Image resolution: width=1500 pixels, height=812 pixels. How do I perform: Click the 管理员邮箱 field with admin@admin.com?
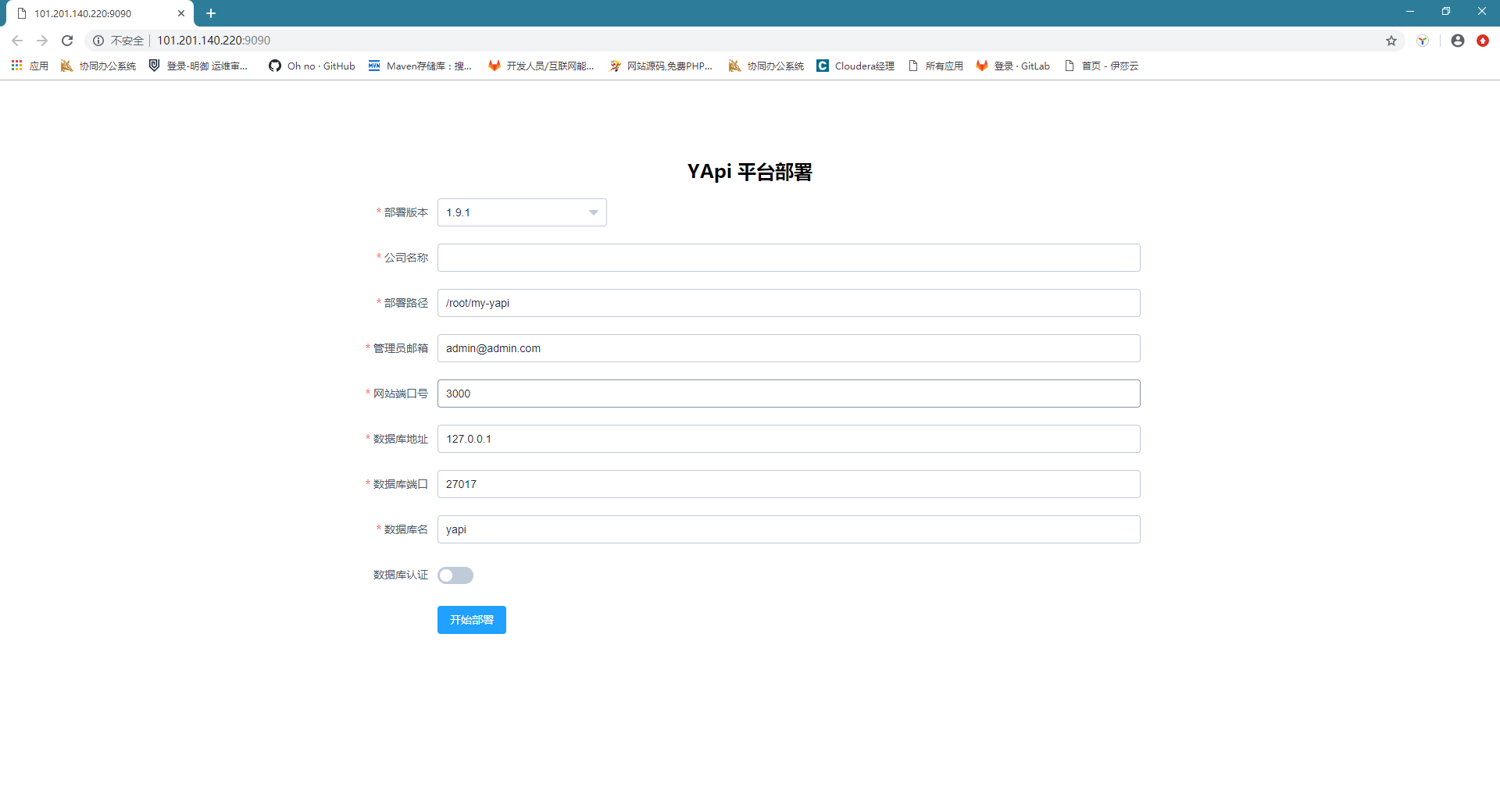[789, 348]
